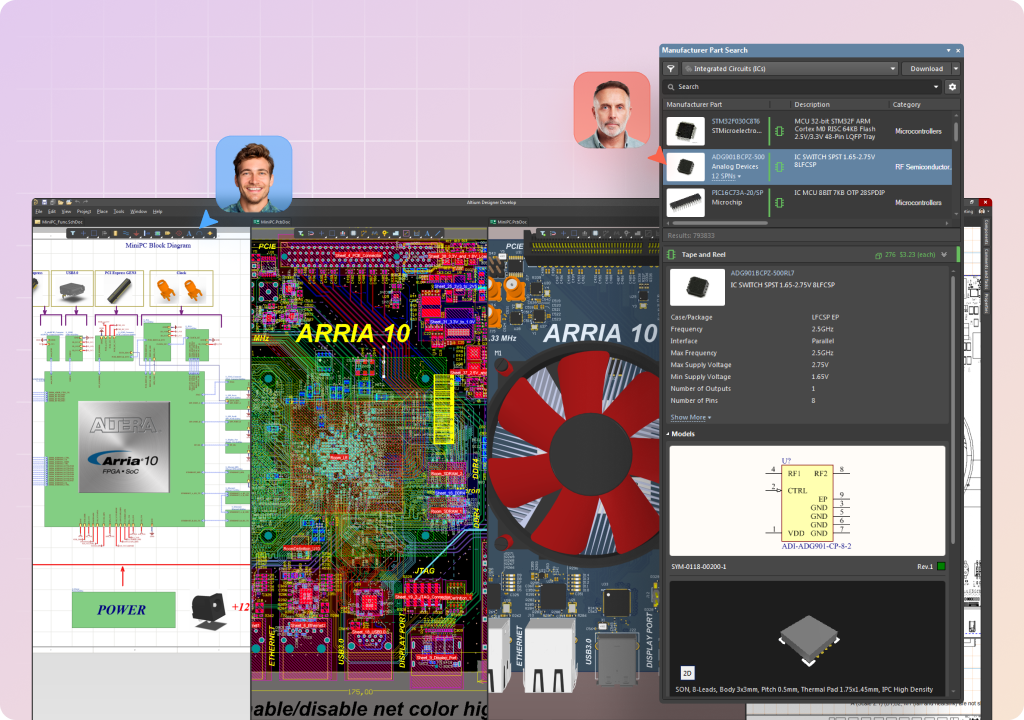Click the filter funnel icon in Part Search

click(671, 69)
